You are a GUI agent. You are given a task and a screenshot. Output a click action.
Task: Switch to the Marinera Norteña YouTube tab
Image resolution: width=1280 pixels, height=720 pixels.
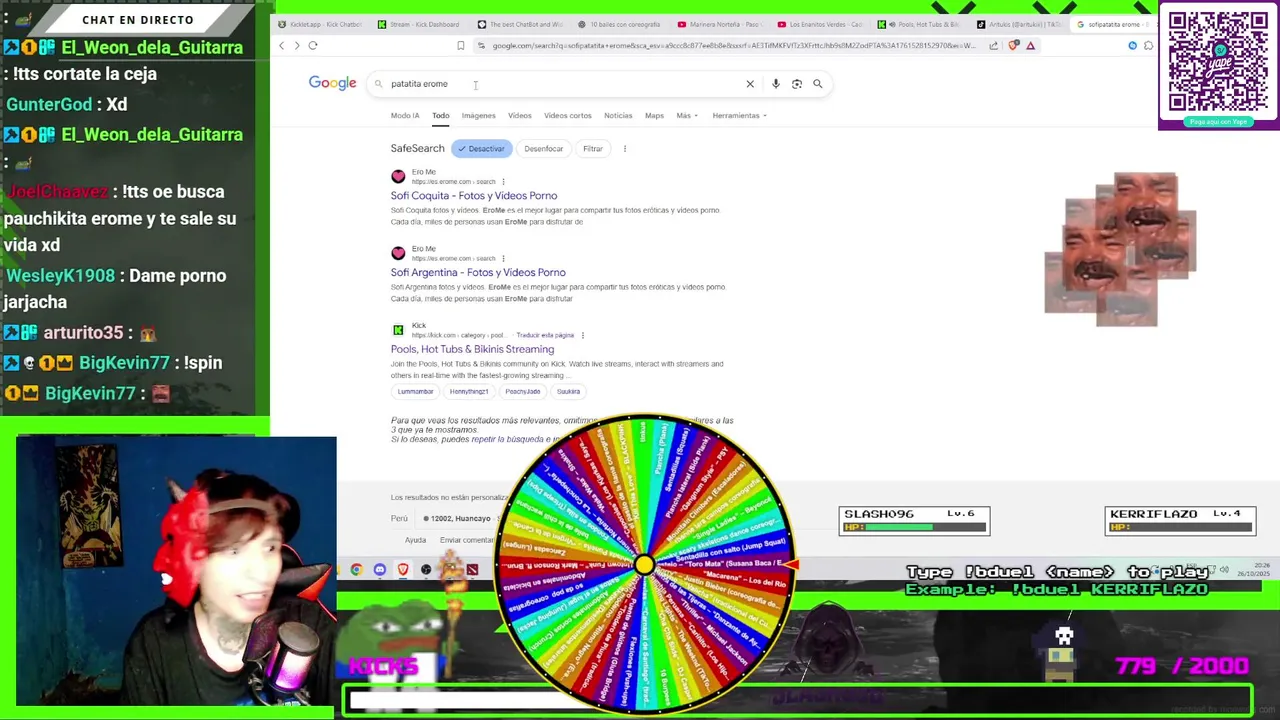point(720,24)
